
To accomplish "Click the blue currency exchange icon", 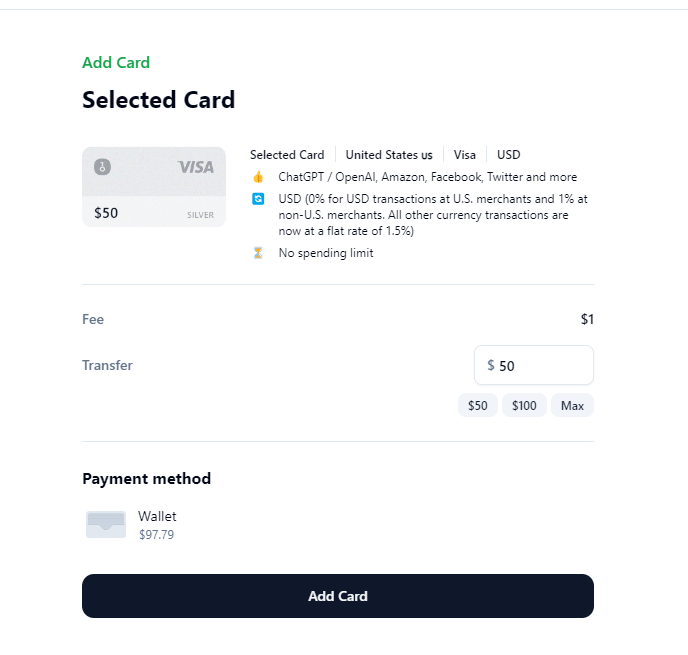I will point(258,199).
